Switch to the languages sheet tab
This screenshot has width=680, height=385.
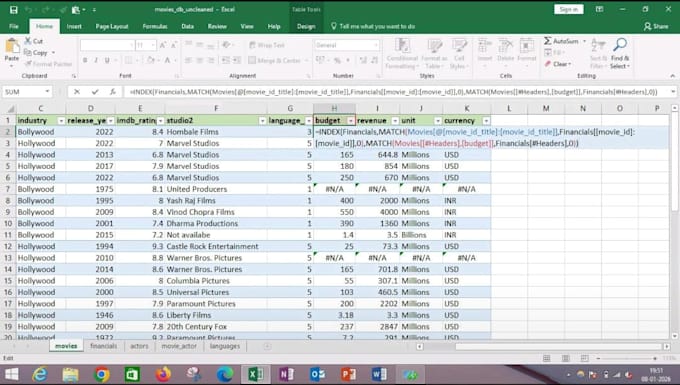point(225,346)
